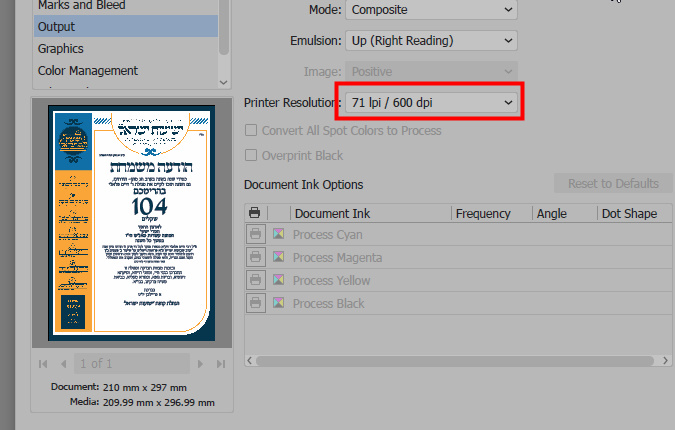
Task: Toggle print icon for Process Magenta
Action: [255, 257]
